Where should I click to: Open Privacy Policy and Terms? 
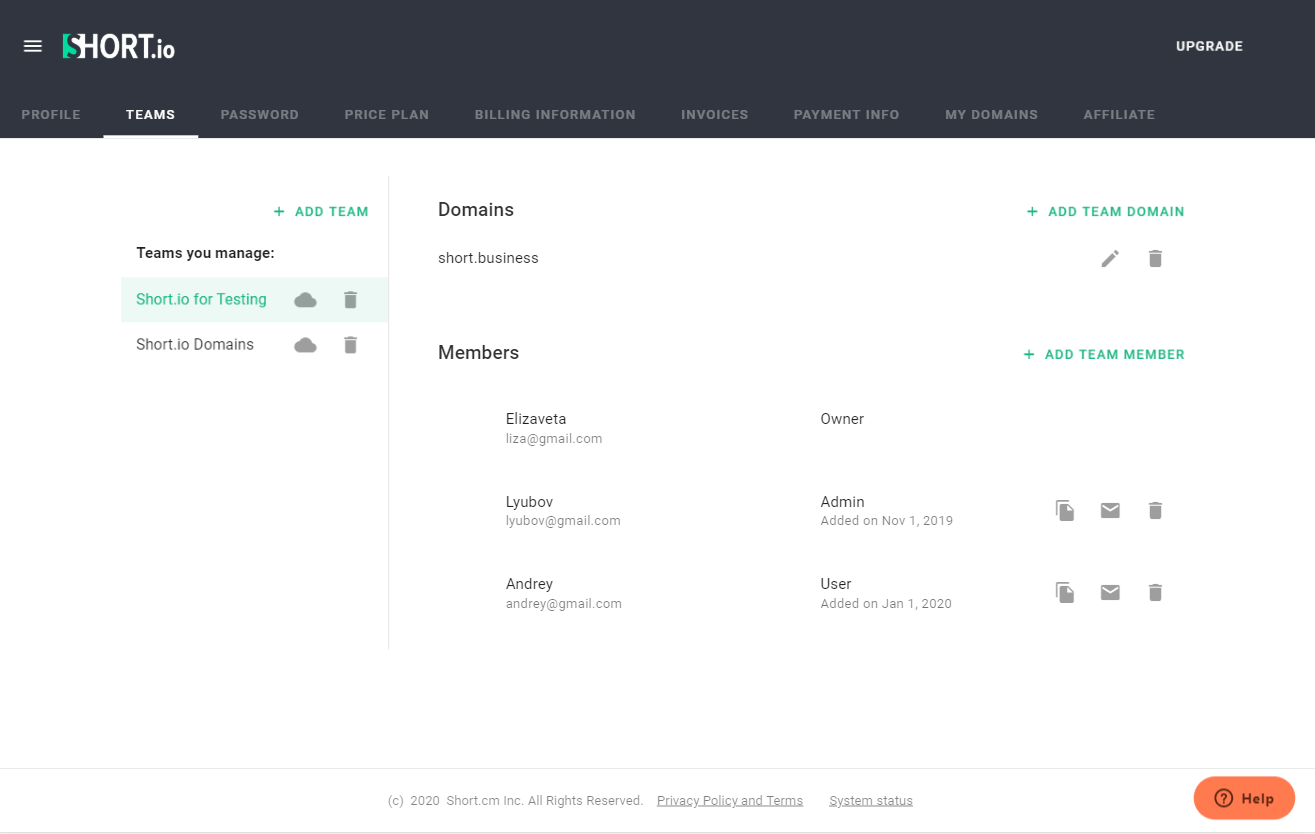point(729,800)
